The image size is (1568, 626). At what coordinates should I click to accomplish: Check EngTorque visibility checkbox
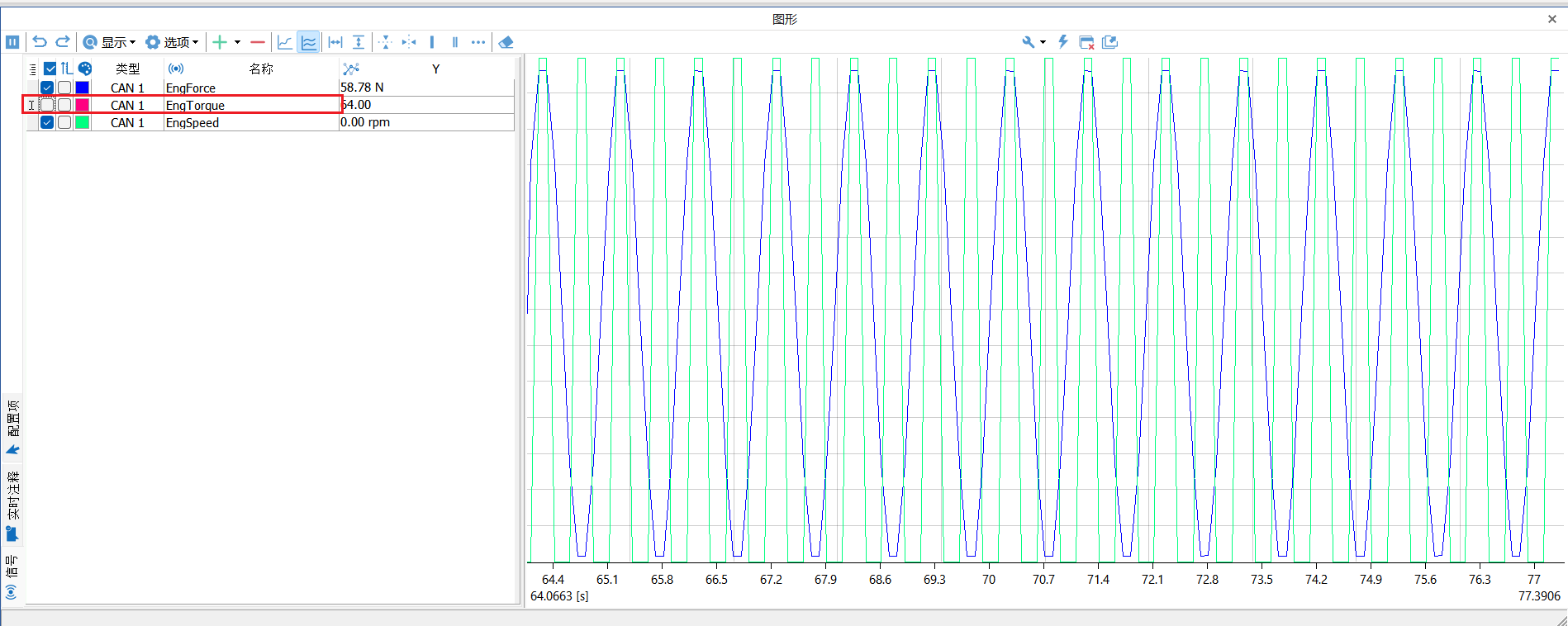coord(47,105)
